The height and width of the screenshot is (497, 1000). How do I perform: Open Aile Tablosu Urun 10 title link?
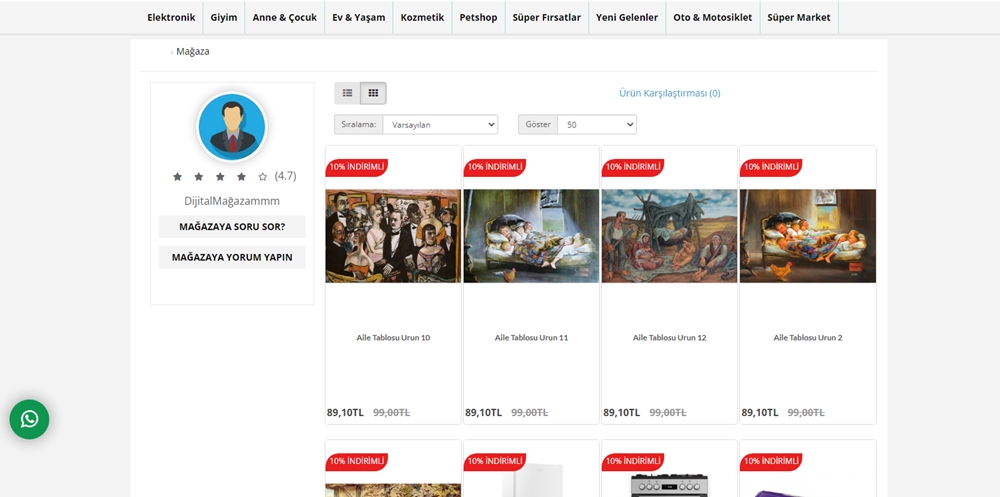tap(393, 338)
